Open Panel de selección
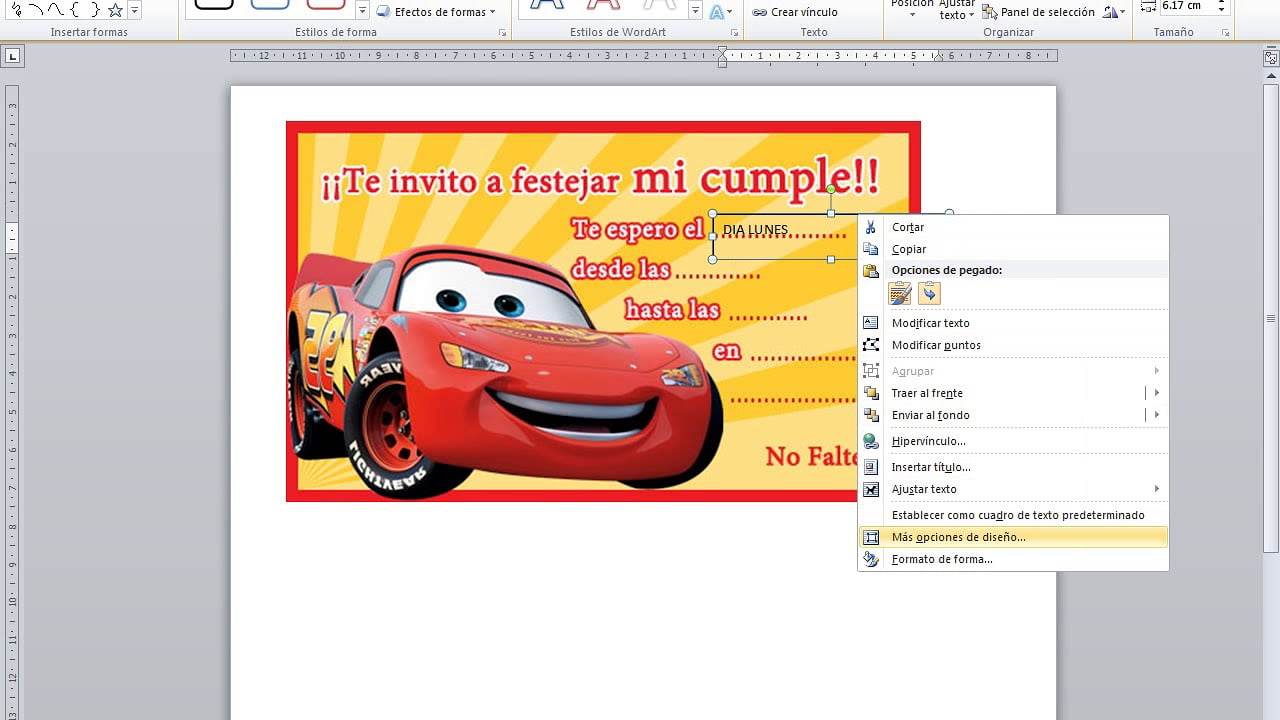Viewport: 1280px width, 720px height. (1038, 12)
